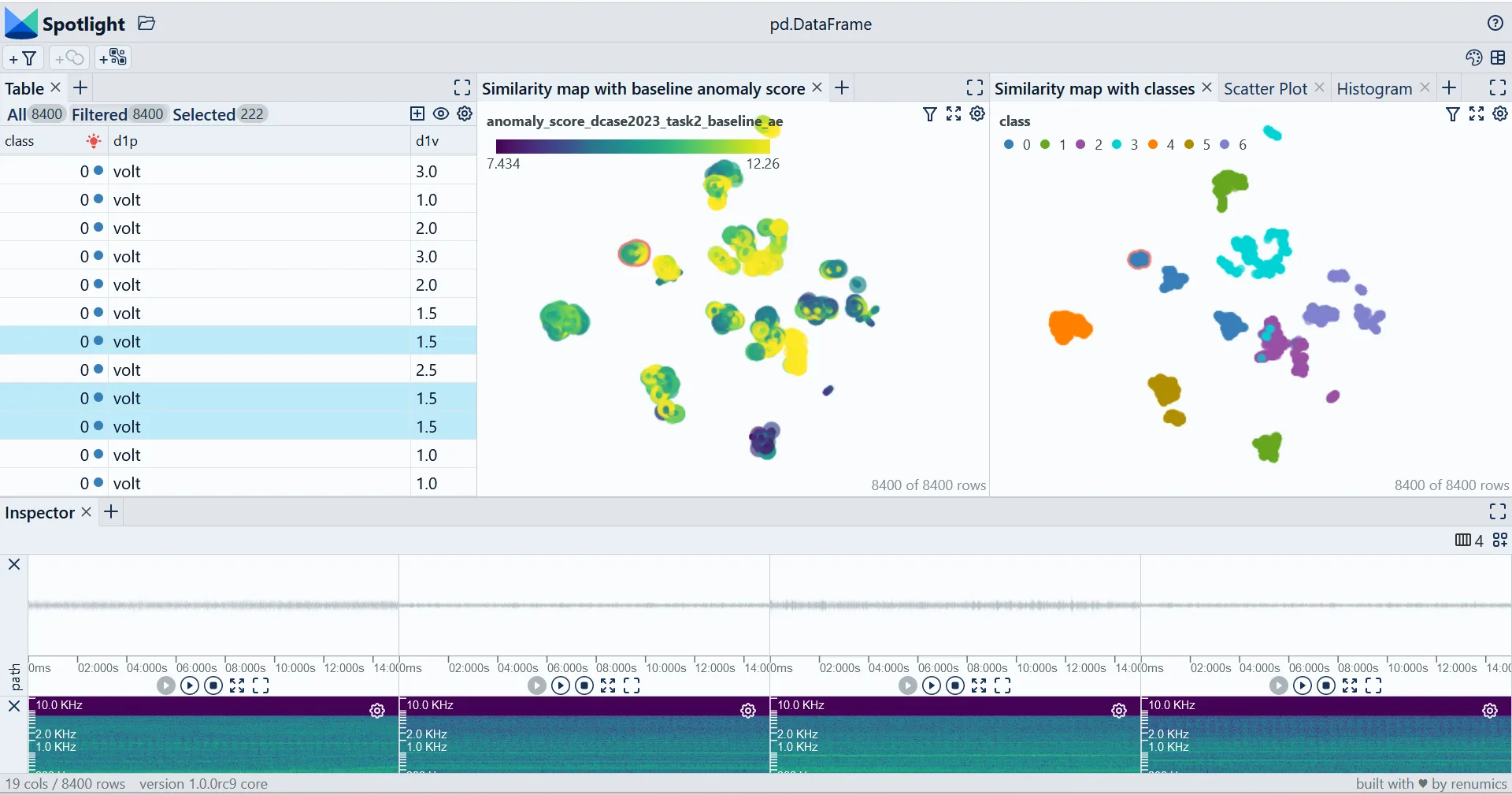
Task: Open the color palette settings icon
Action: pyautogui.click(x=1474, y=58)
